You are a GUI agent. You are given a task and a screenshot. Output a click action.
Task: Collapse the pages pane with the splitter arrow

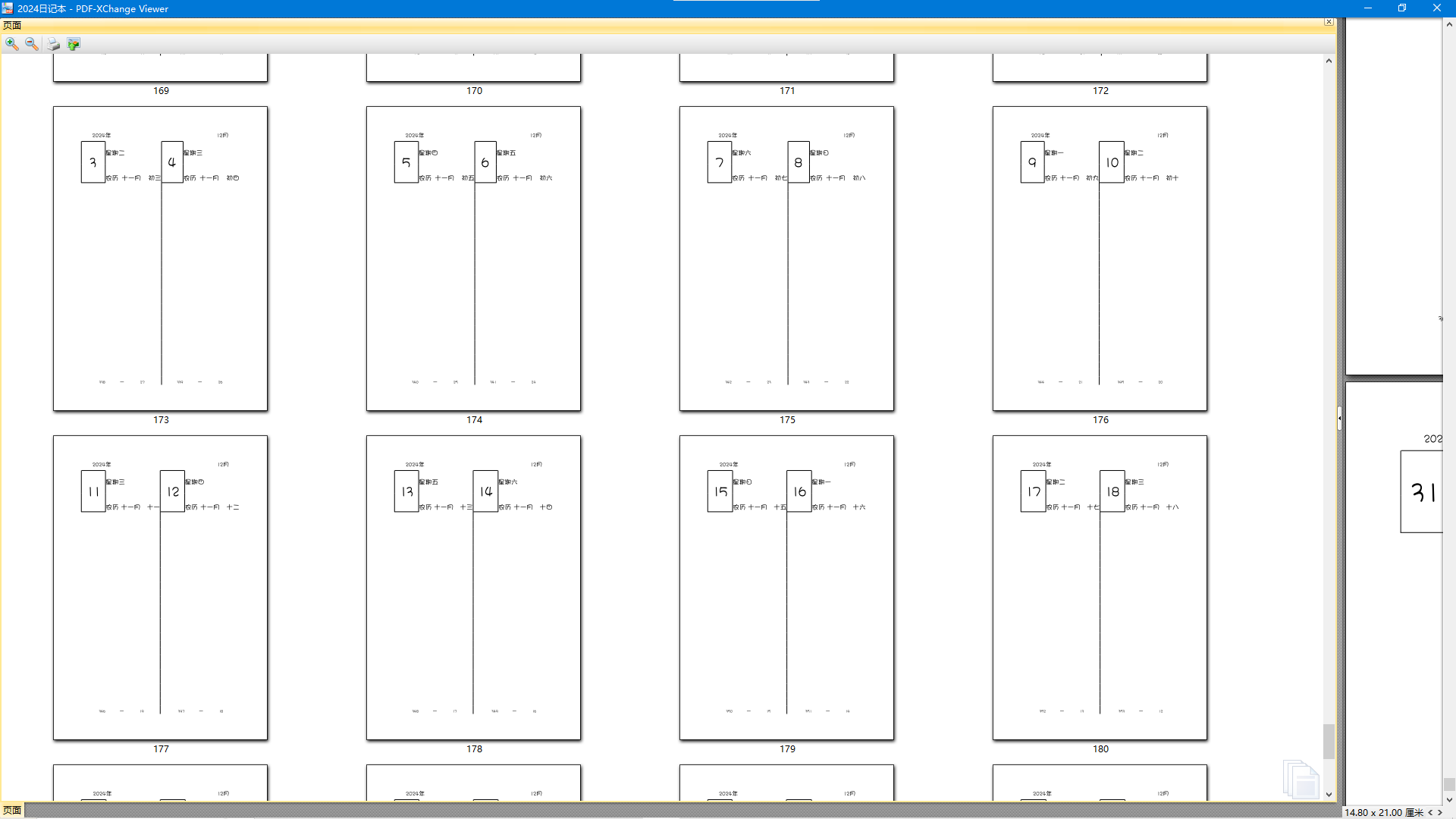coord(1339,418)
